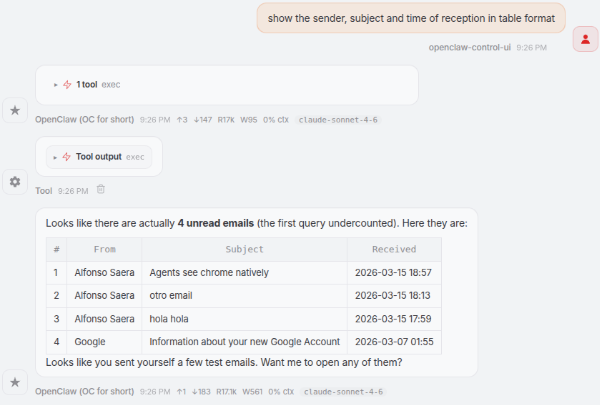Click the "hola hola" email subject

[170, 319]
